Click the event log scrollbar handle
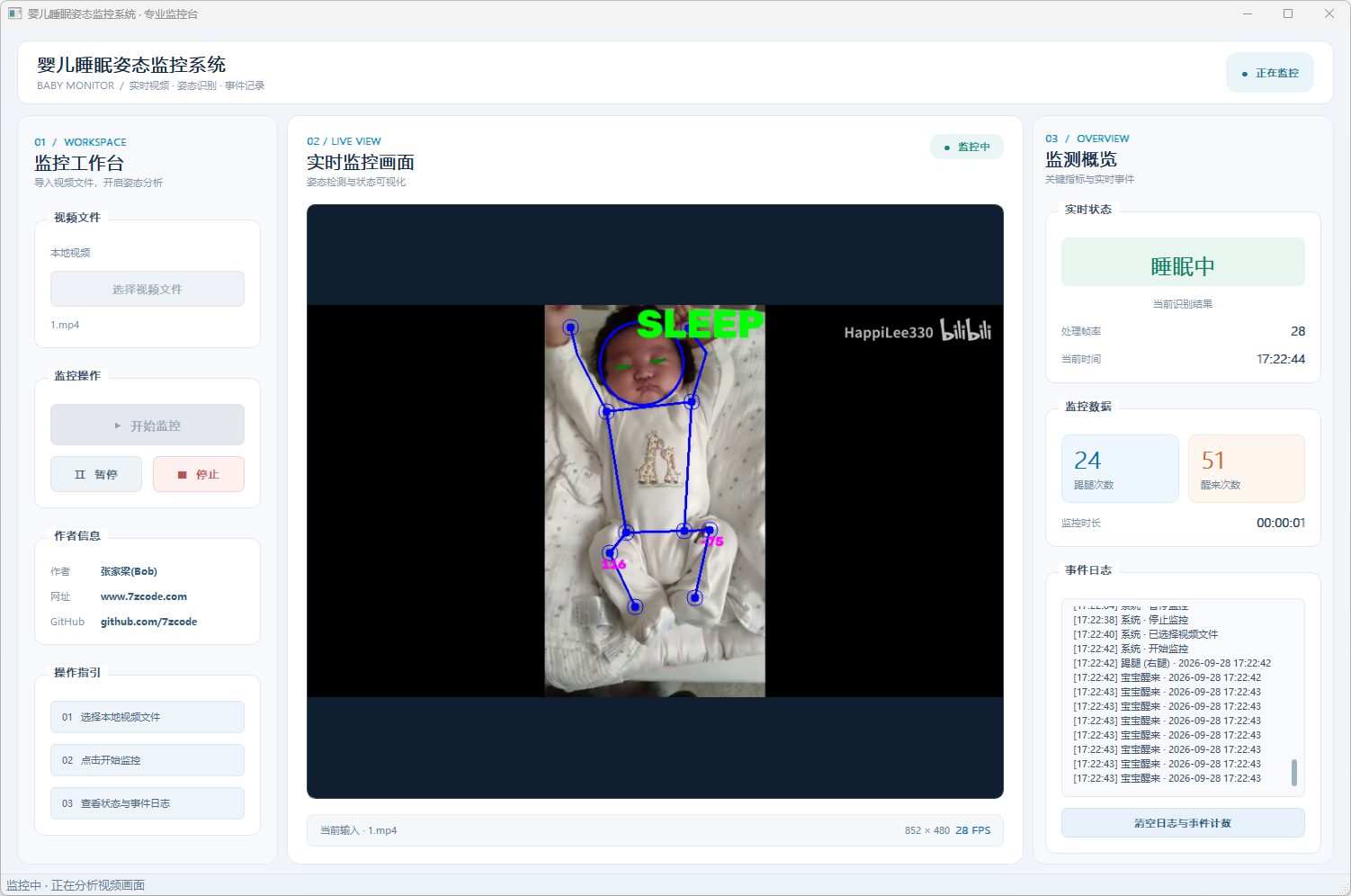This screenshot has width=1351, height=896. click(1294, 772)
